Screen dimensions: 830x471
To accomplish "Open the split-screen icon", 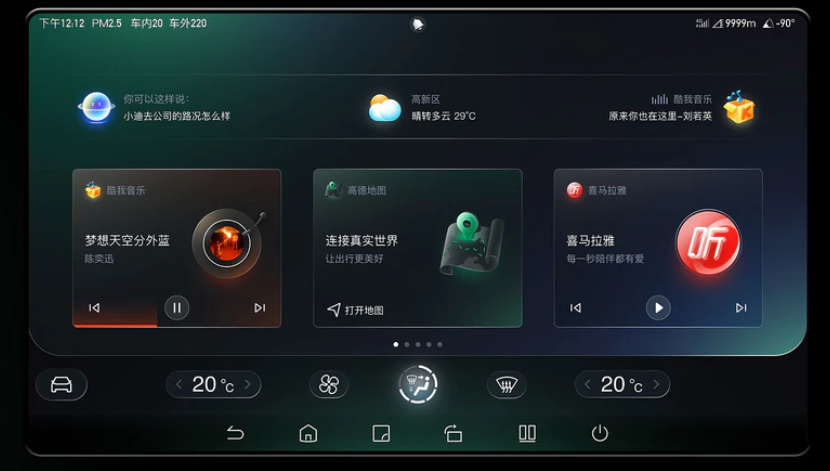I will (527, 433).
